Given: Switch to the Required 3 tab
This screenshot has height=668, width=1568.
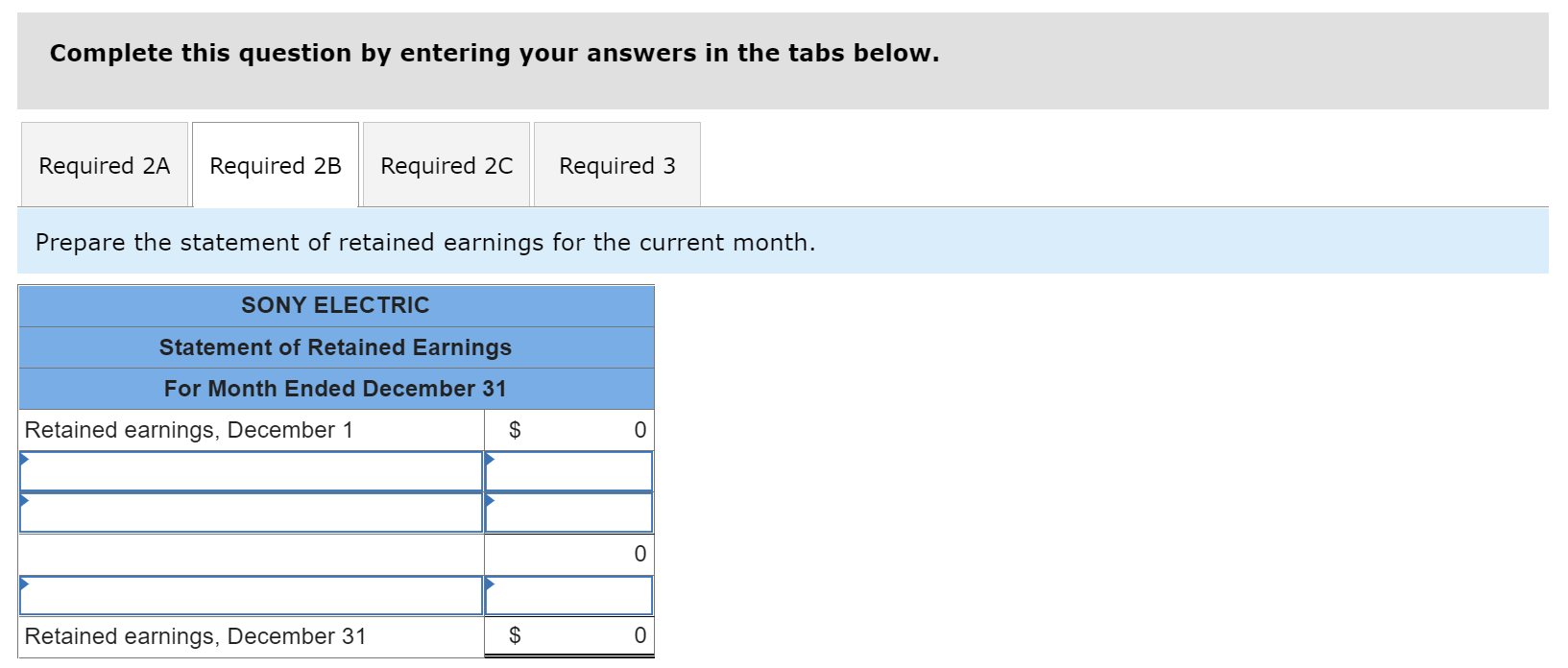Looking at the screenshot, I should coord(616,165).
